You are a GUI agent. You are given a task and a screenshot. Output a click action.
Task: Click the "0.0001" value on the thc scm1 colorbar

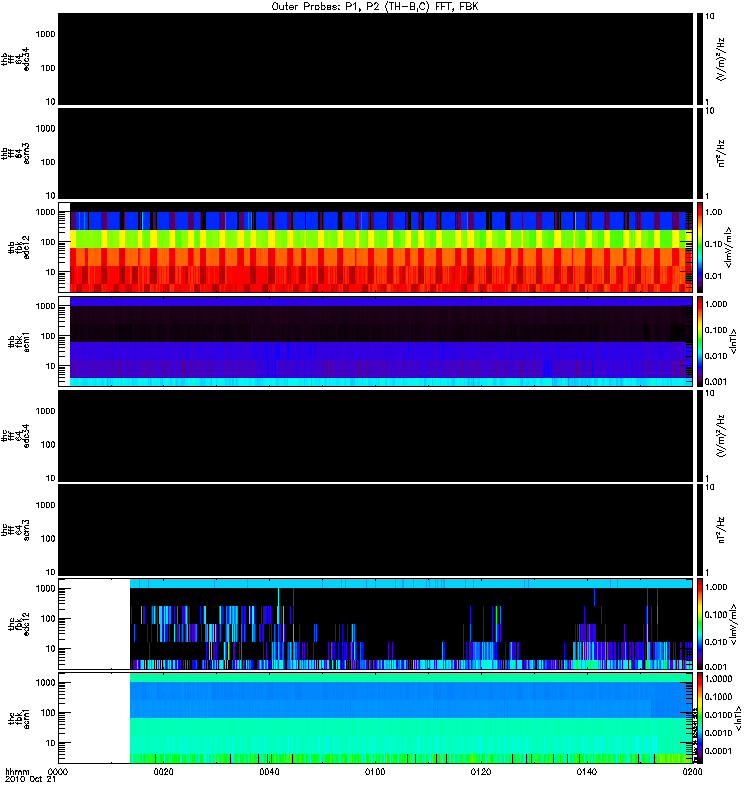[718, 751]
